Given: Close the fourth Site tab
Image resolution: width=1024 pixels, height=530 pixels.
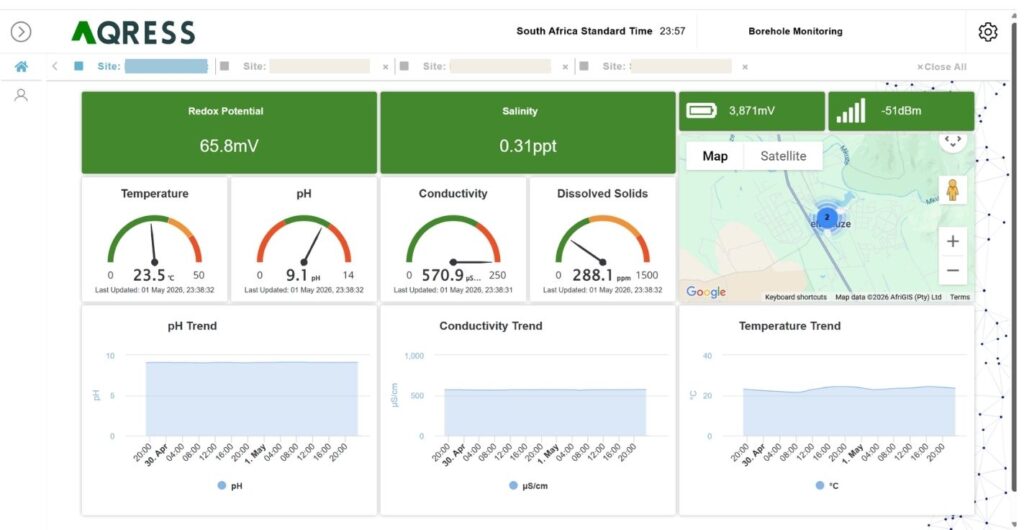Looking at the screenshot, I should click(744, 67).
